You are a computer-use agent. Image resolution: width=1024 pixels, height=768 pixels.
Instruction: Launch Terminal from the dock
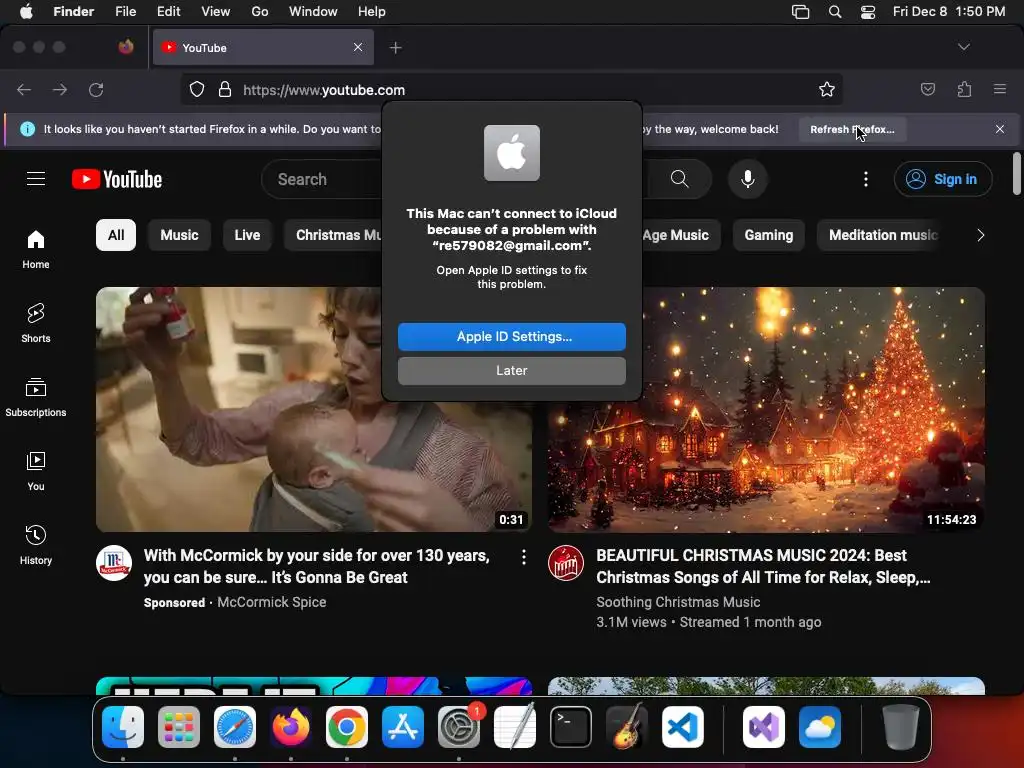point(571,727)
